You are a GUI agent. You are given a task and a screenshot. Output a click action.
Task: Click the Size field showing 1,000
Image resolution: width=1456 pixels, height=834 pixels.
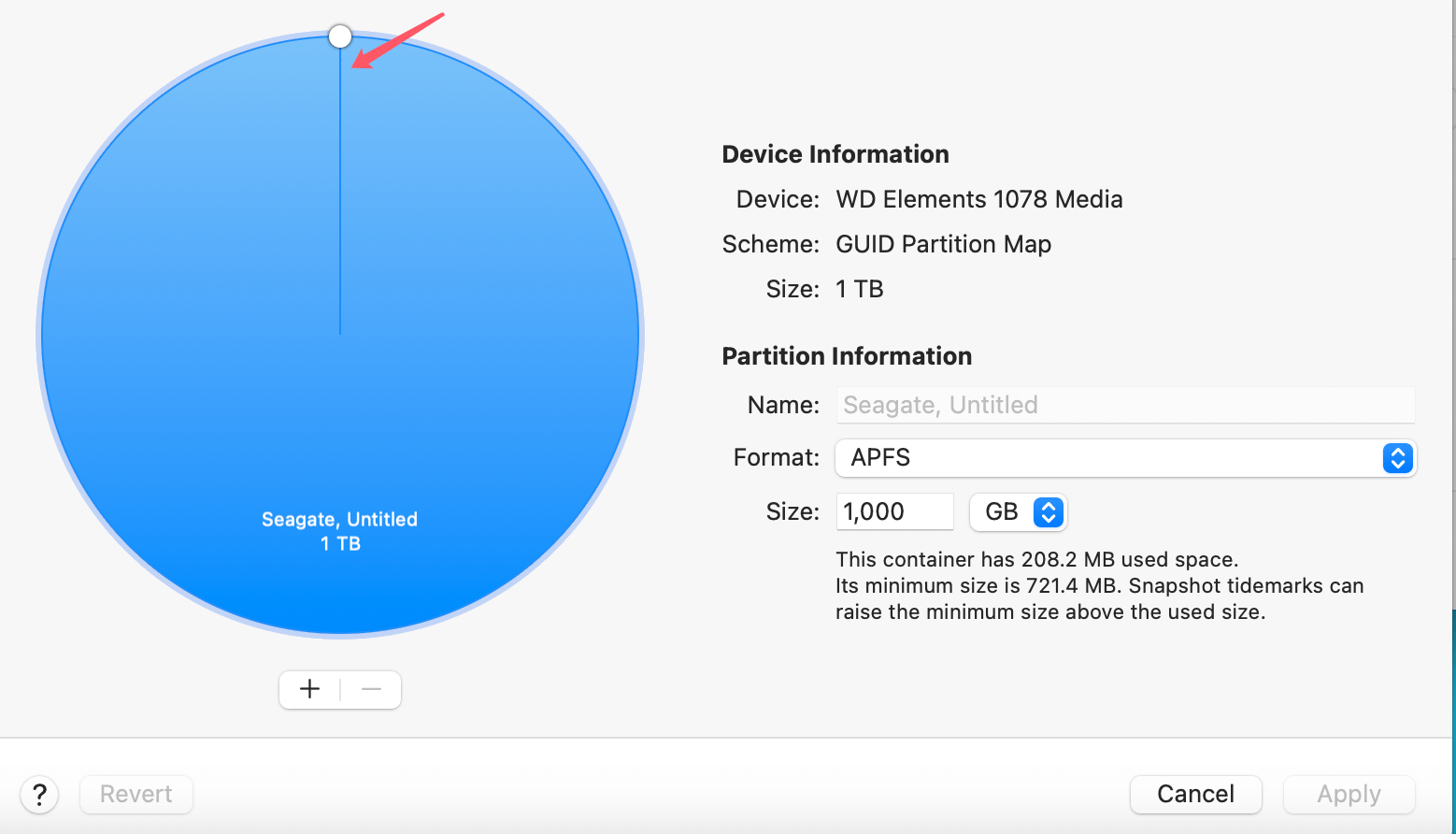[x=893, y=511]
